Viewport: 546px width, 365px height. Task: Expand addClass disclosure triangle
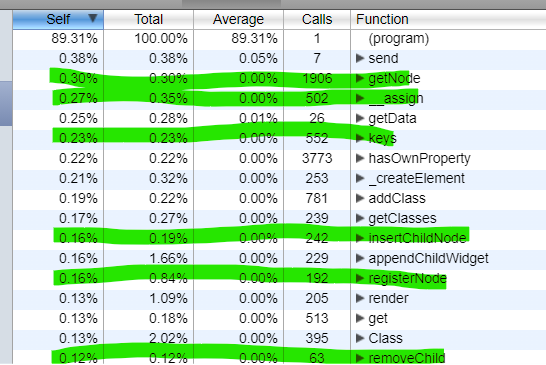360,198
